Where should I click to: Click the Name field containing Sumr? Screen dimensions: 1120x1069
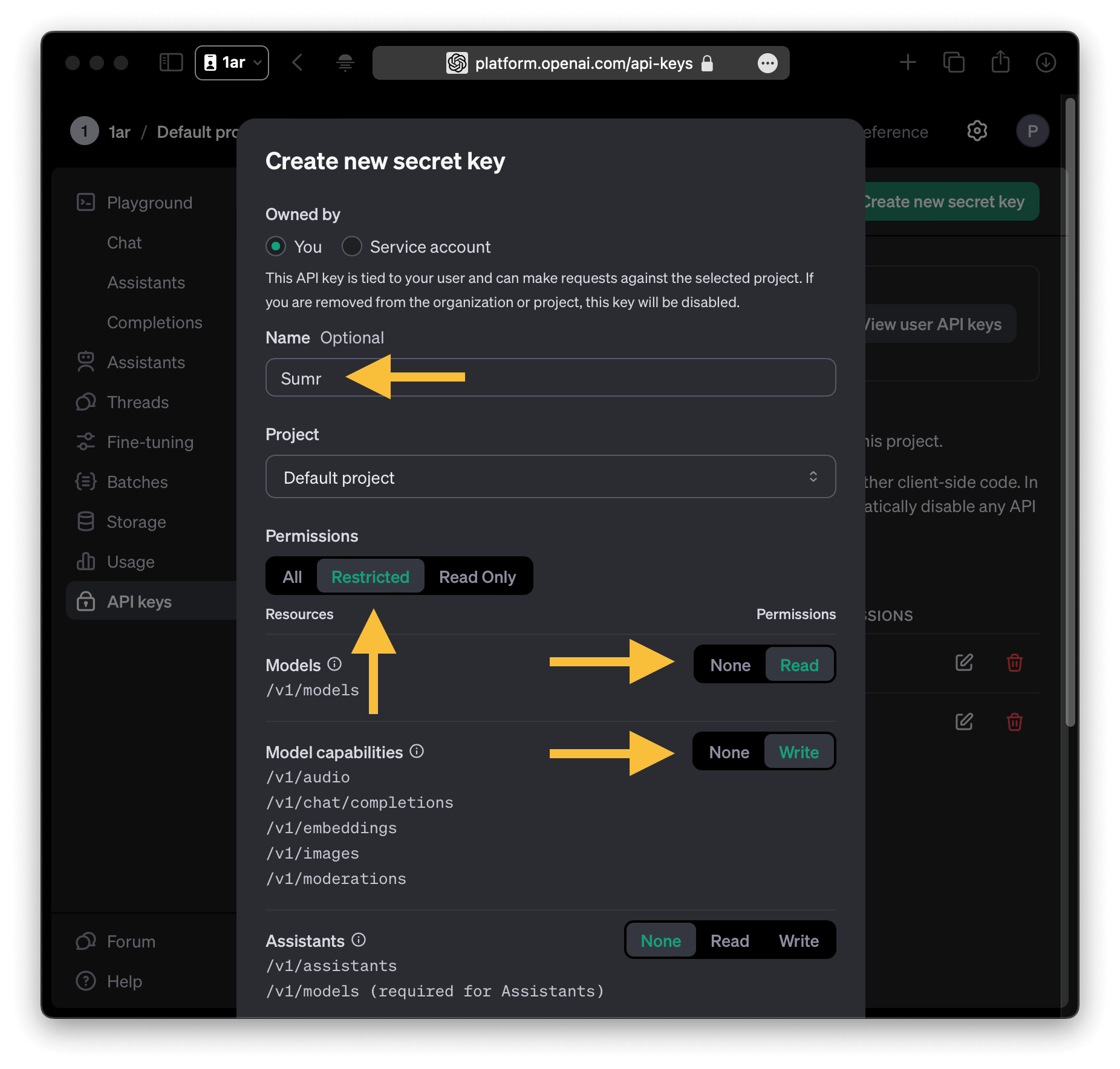pyautogui.click(x=550, y=377)
